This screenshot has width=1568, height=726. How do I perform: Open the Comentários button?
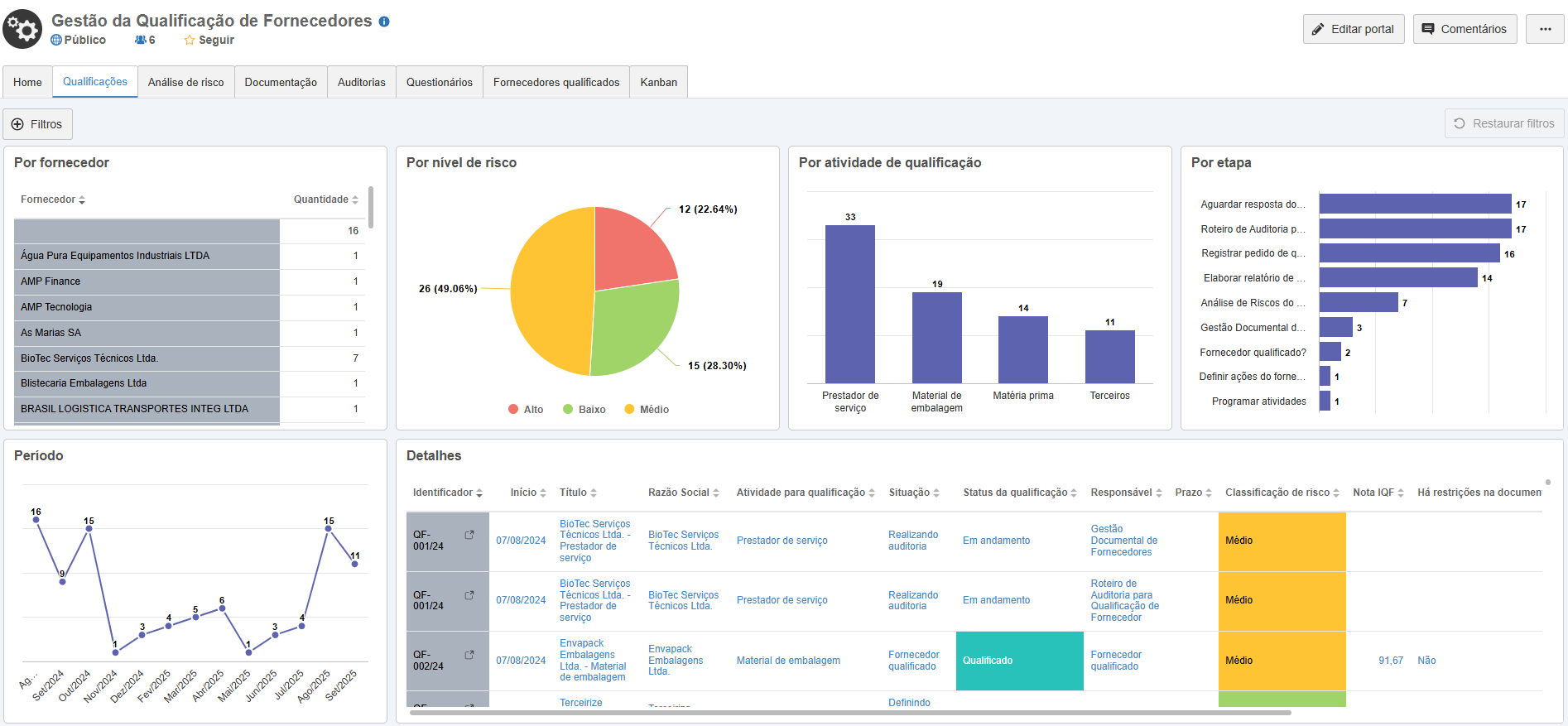tap(1464, 29)
